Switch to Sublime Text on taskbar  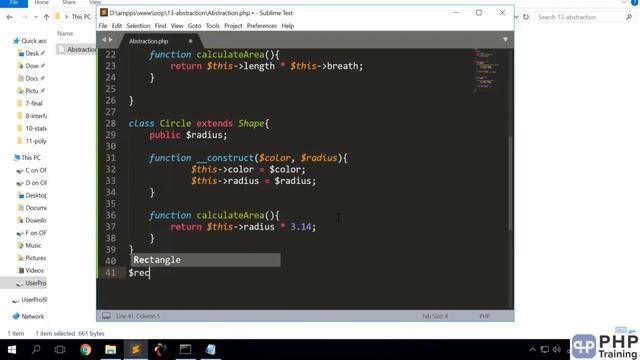[136, 350]
